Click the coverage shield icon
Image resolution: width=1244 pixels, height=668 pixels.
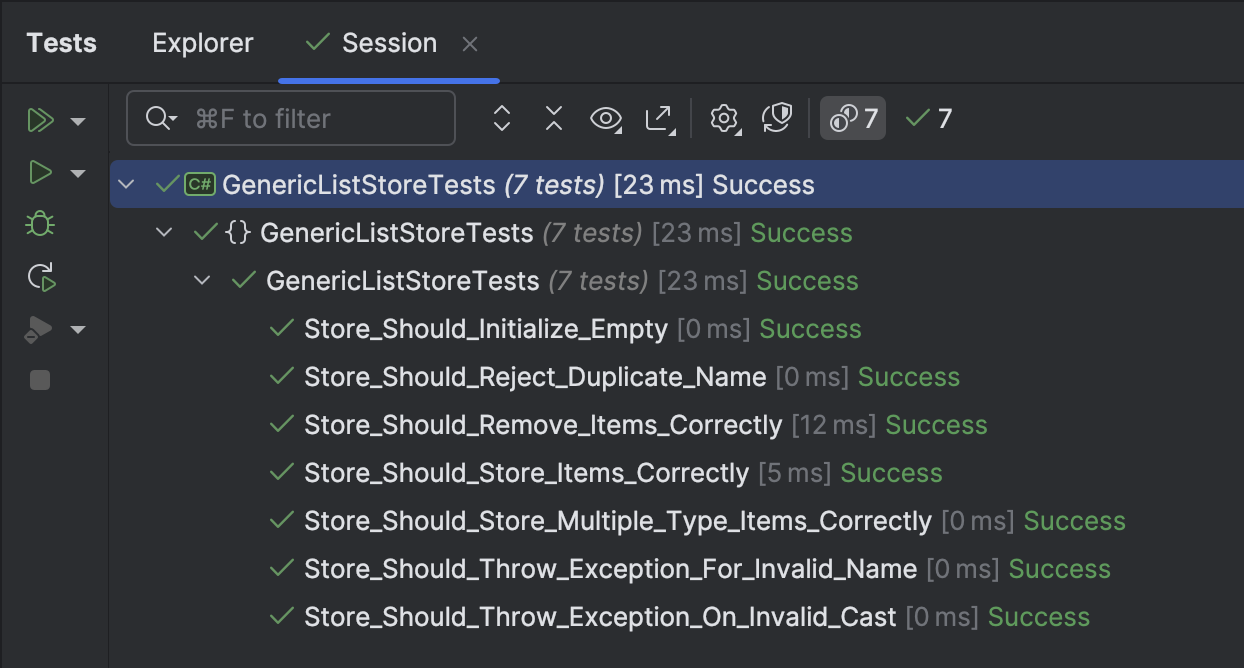coord(777,118)
